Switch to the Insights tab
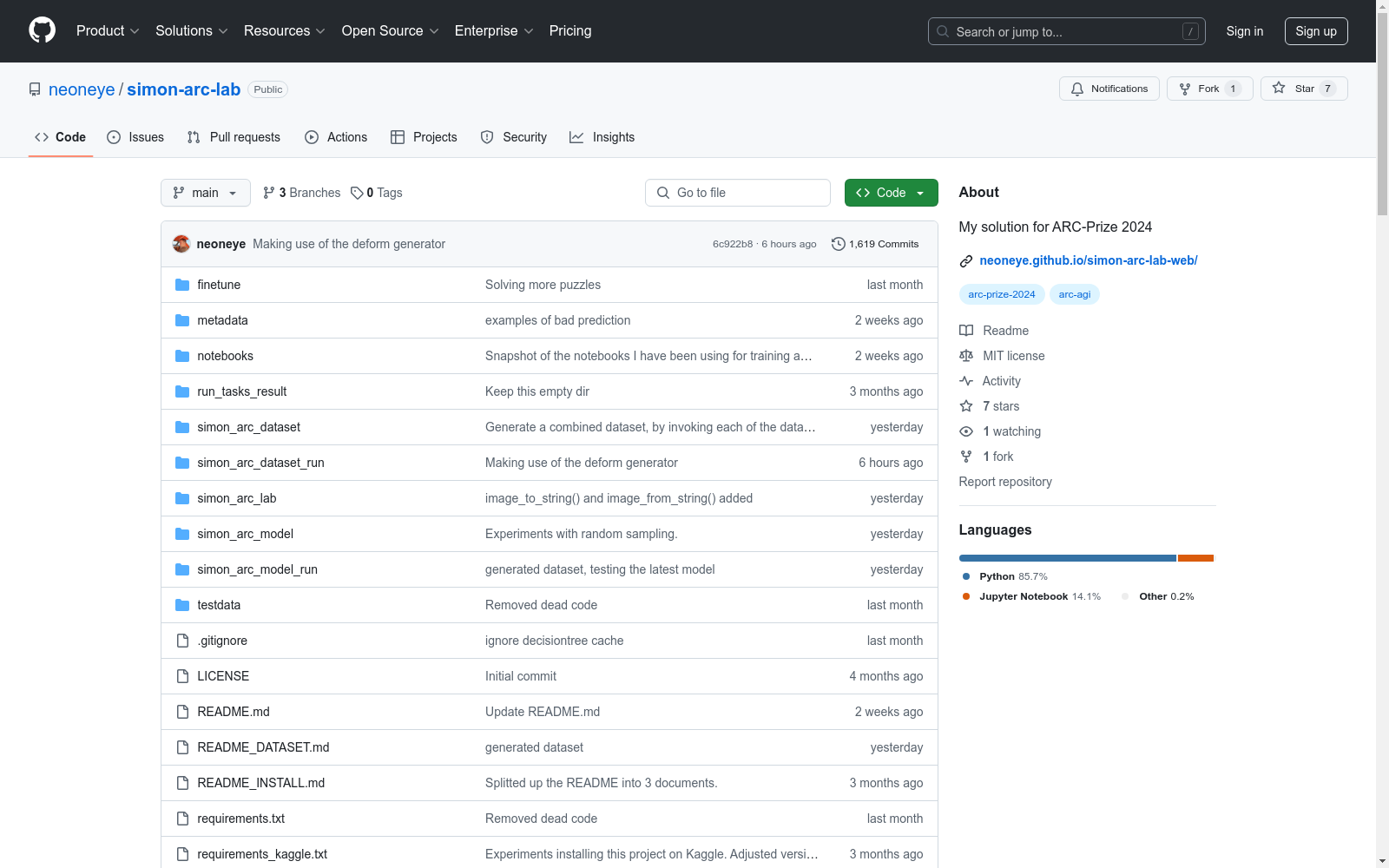1389x868 pixels. click(602, 137)
